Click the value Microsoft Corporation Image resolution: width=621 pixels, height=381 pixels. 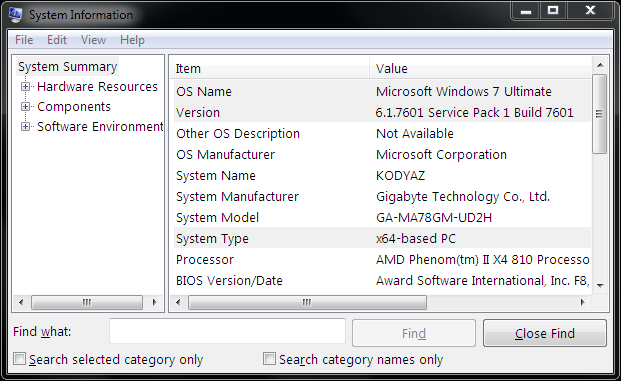click(441, 154)
